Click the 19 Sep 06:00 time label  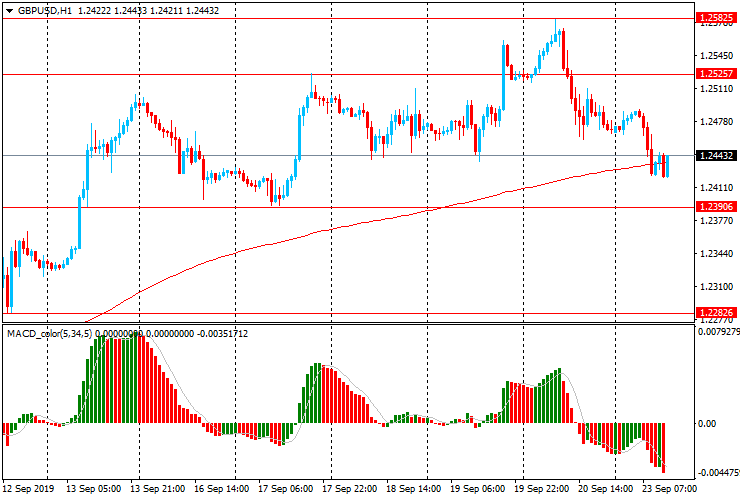[x=478, y=489]
